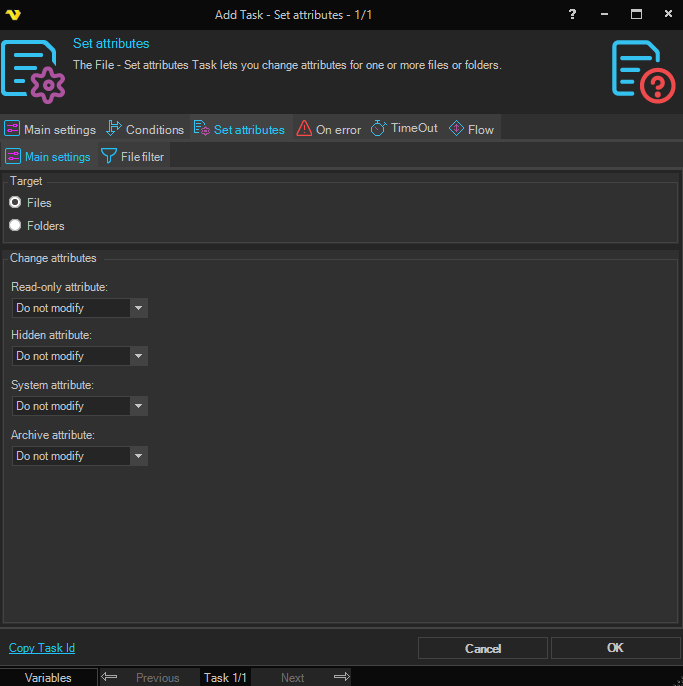Expand the System attribute dropdown
The width and height of the screenshot is (683, 686).
pyautogui.click(x=139, y=406)
